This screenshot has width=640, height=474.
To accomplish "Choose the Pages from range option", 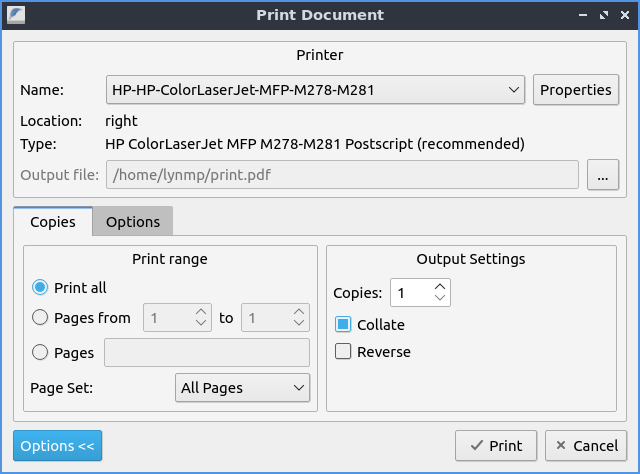I will point(40,318).
